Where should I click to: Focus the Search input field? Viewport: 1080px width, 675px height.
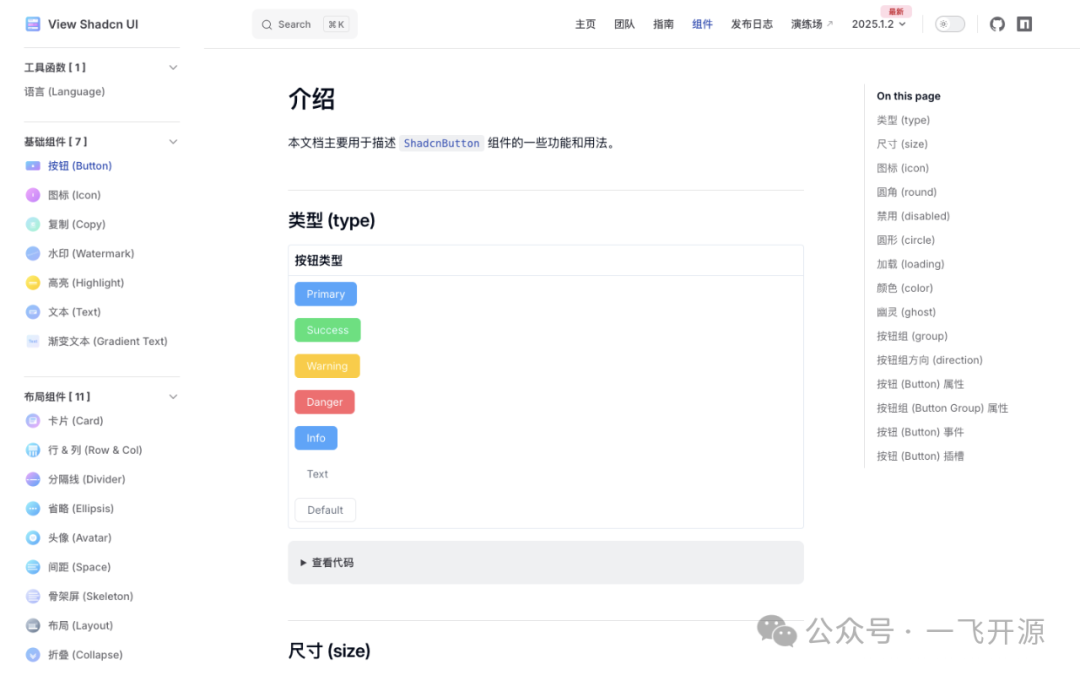click(304, 25)
